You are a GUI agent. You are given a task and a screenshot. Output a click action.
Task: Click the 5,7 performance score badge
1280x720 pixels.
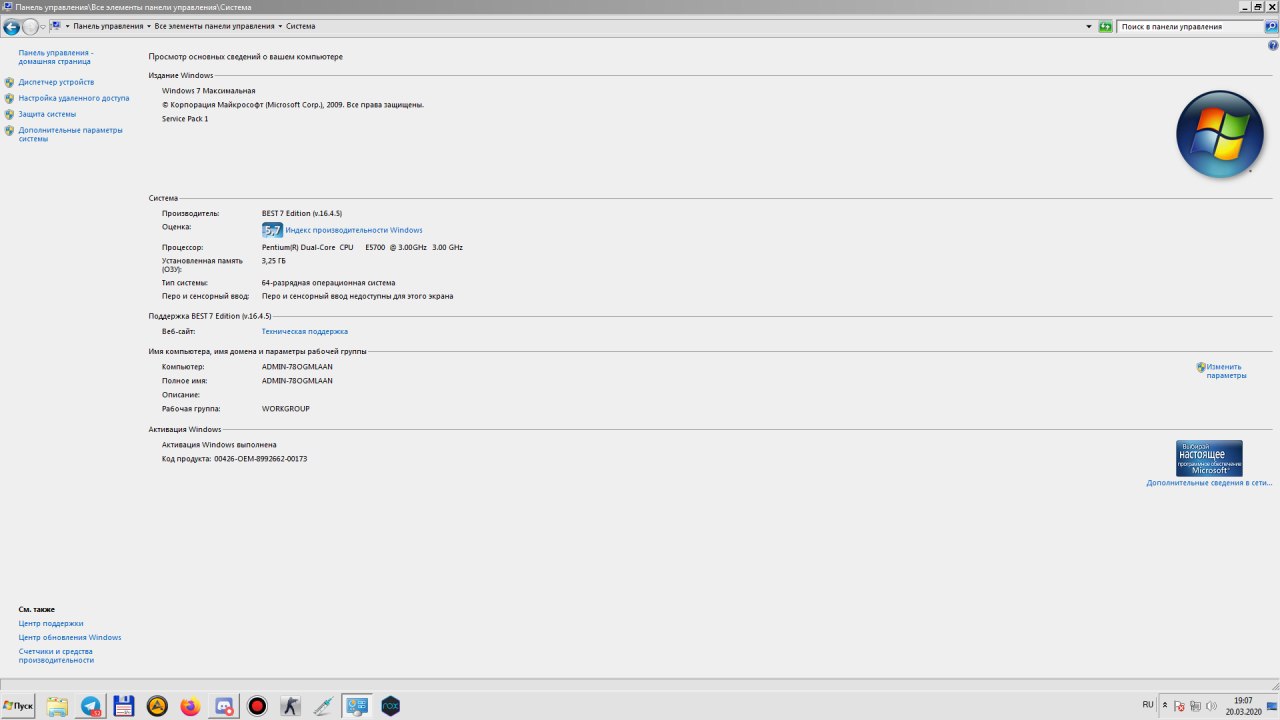pyautogui.click(x=272, y=230)
